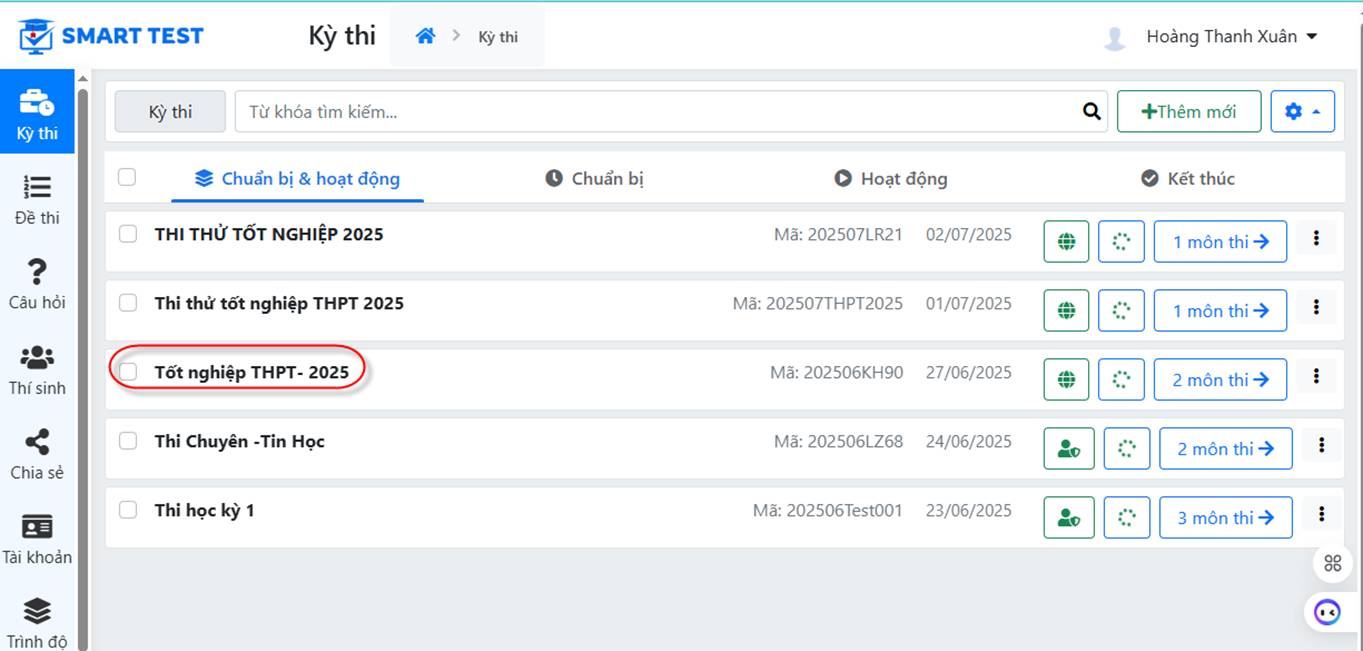1363x651 pixels.
Task: Check the Tốt nghiệp THPT- 2025 checkbox
Action: pyautogui.click(x=128, y=372)
